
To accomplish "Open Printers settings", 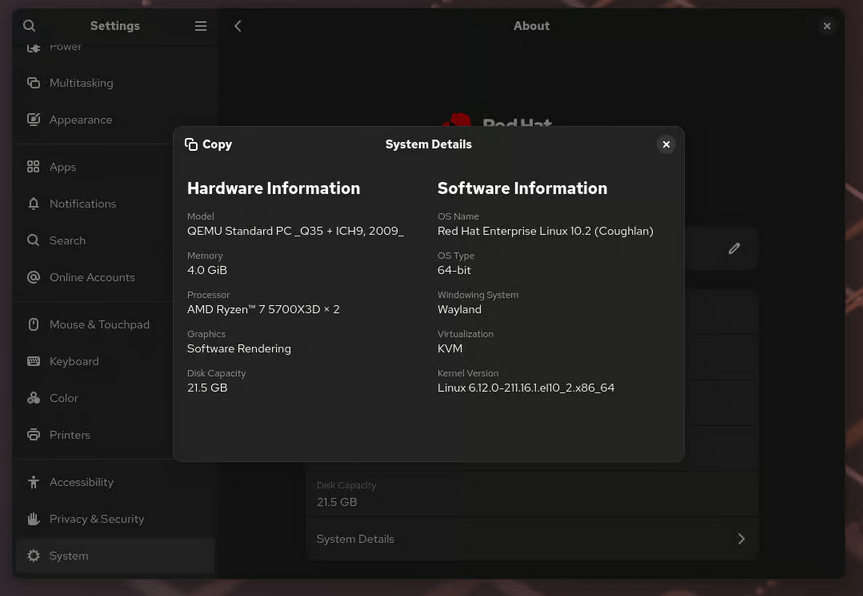I will coord(115,435).
